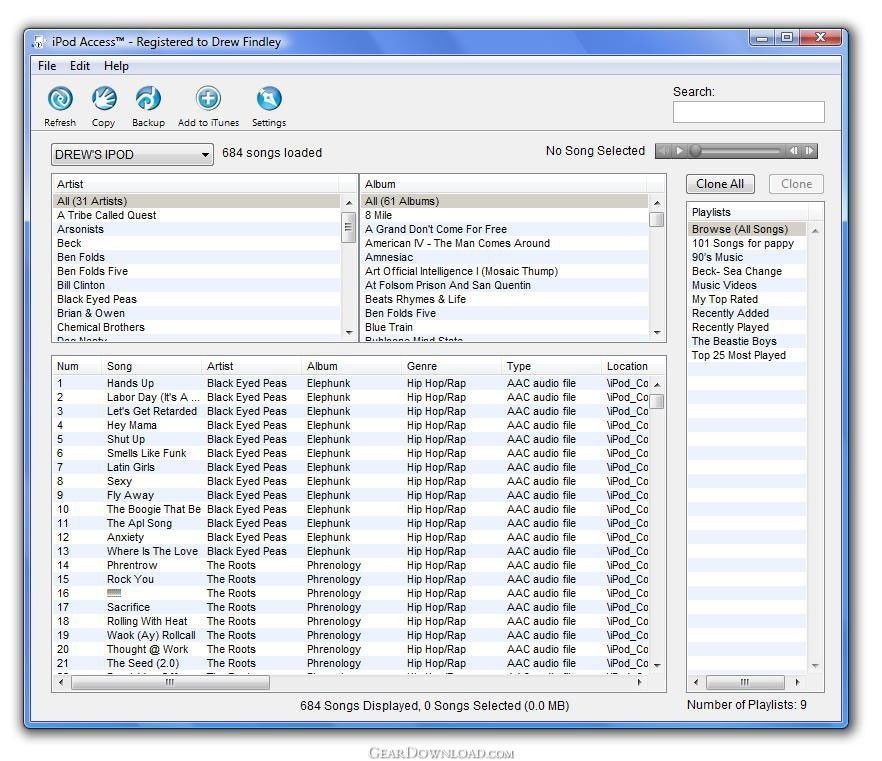The height and width of the screenshot is (761, 882).
Task: Click the play button in player
Action: (680, 151)
